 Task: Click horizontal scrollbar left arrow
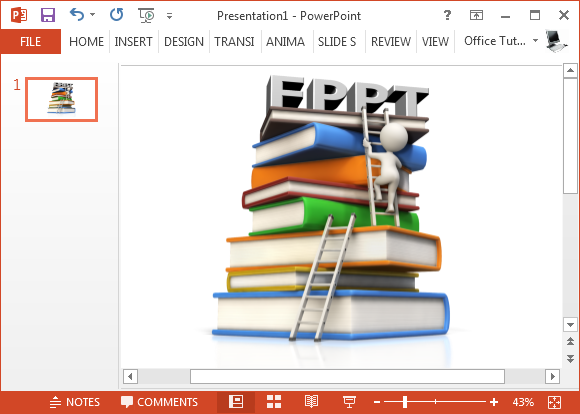coord(130,377)
